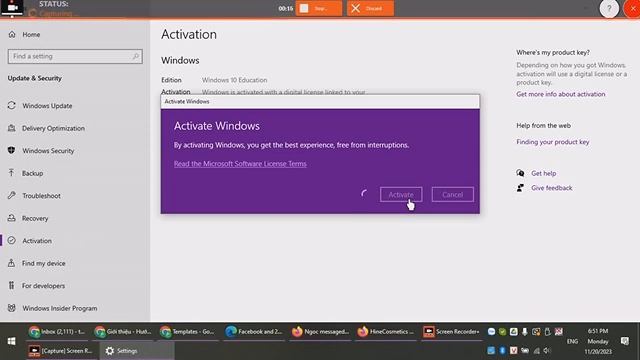Cancel the Activate Windows dialog
The width and height of the screenshot is (640, 360).
click(x=453, y=194)
